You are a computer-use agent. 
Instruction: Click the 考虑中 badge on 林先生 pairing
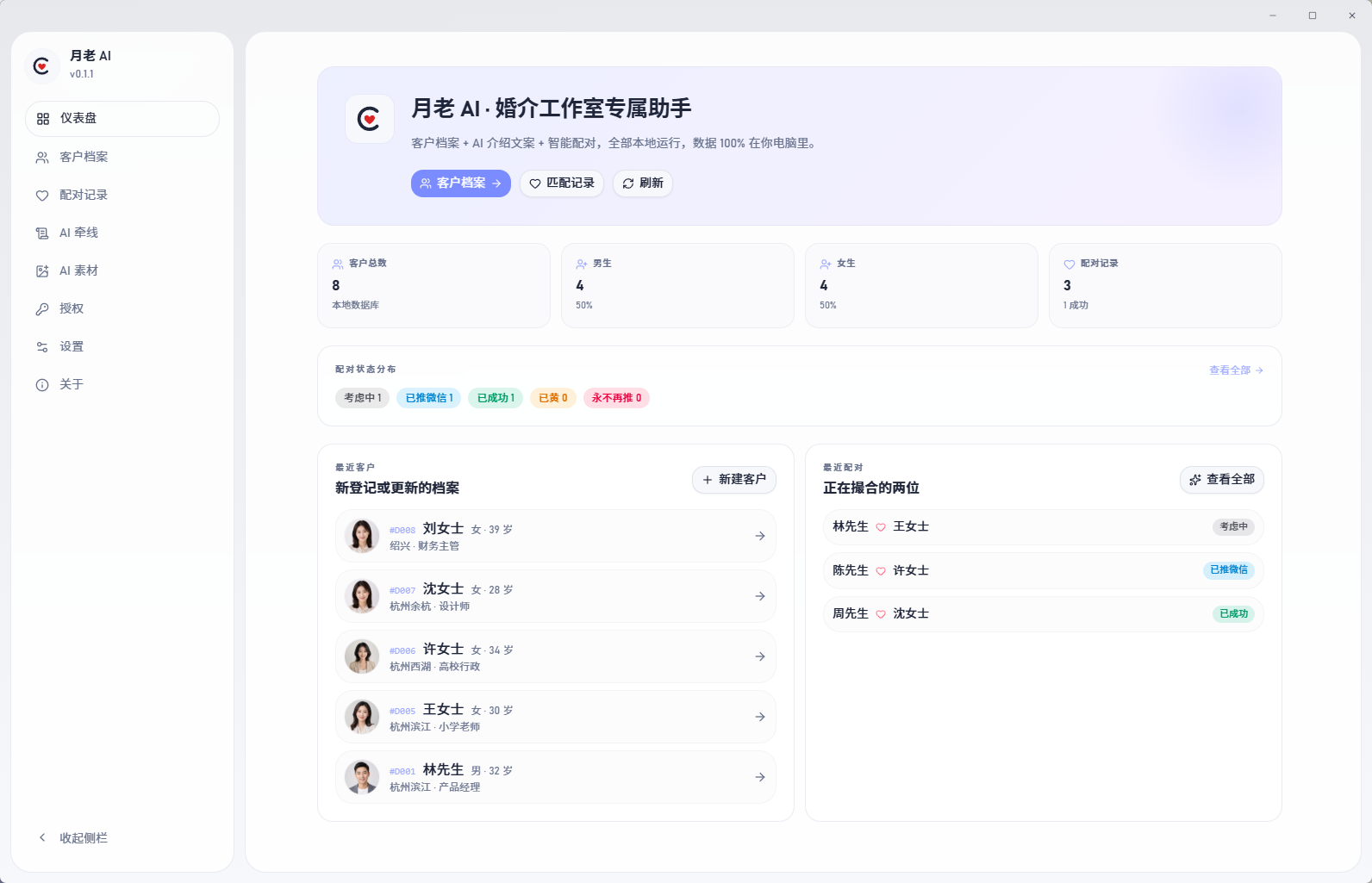point(1233,526)
